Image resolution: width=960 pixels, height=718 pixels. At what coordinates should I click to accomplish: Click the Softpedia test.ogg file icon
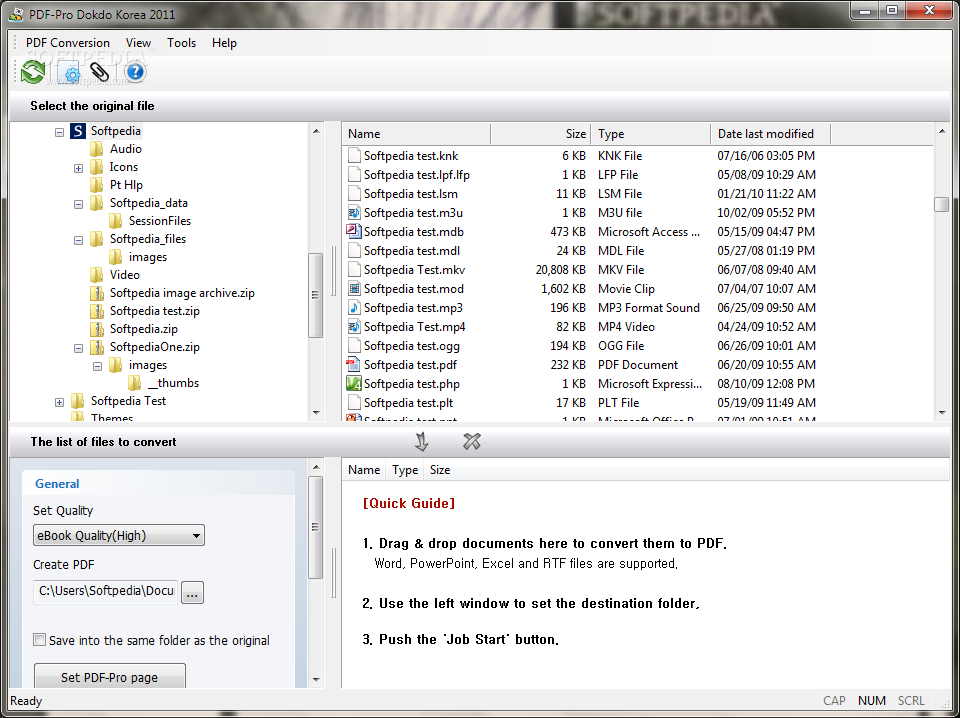(353, 345)
